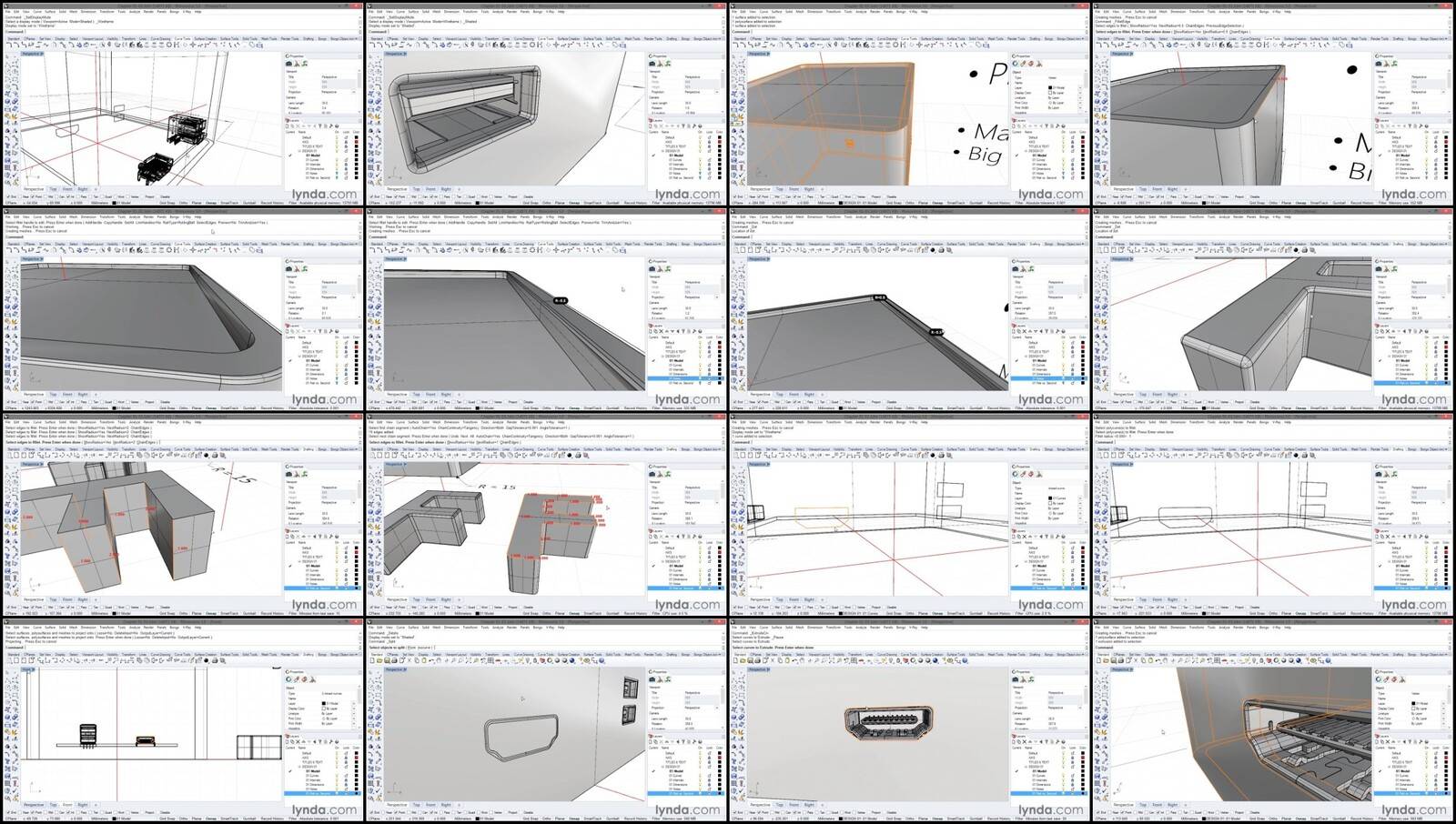Open thumbnail of wireframe room with two black devices

182,105
